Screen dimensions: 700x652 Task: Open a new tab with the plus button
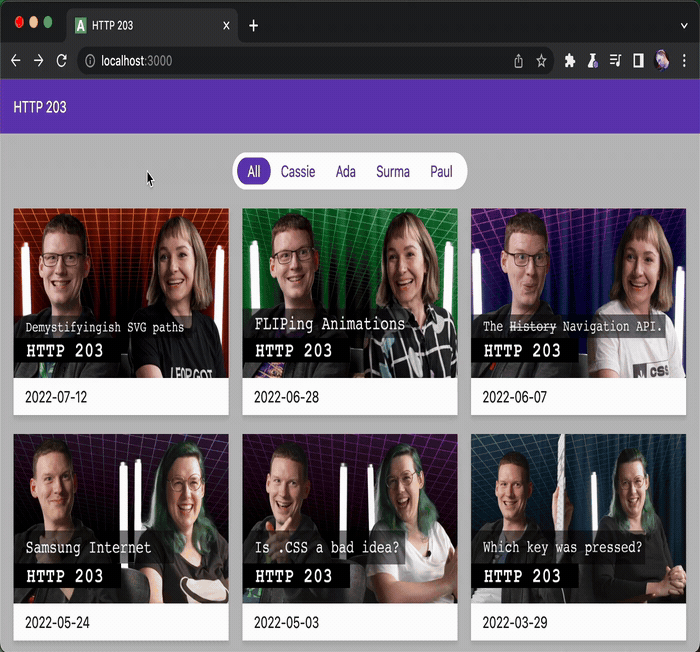click(254, 26)
